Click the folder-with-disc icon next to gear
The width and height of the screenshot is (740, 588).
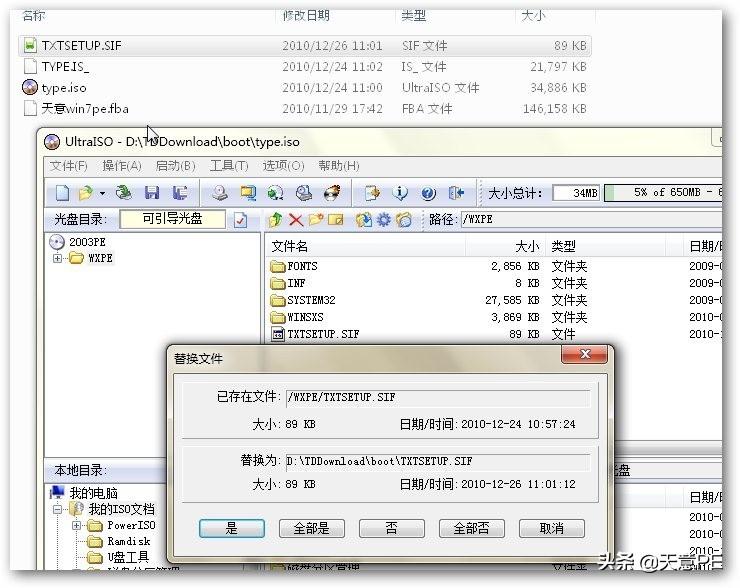(404, 219)
